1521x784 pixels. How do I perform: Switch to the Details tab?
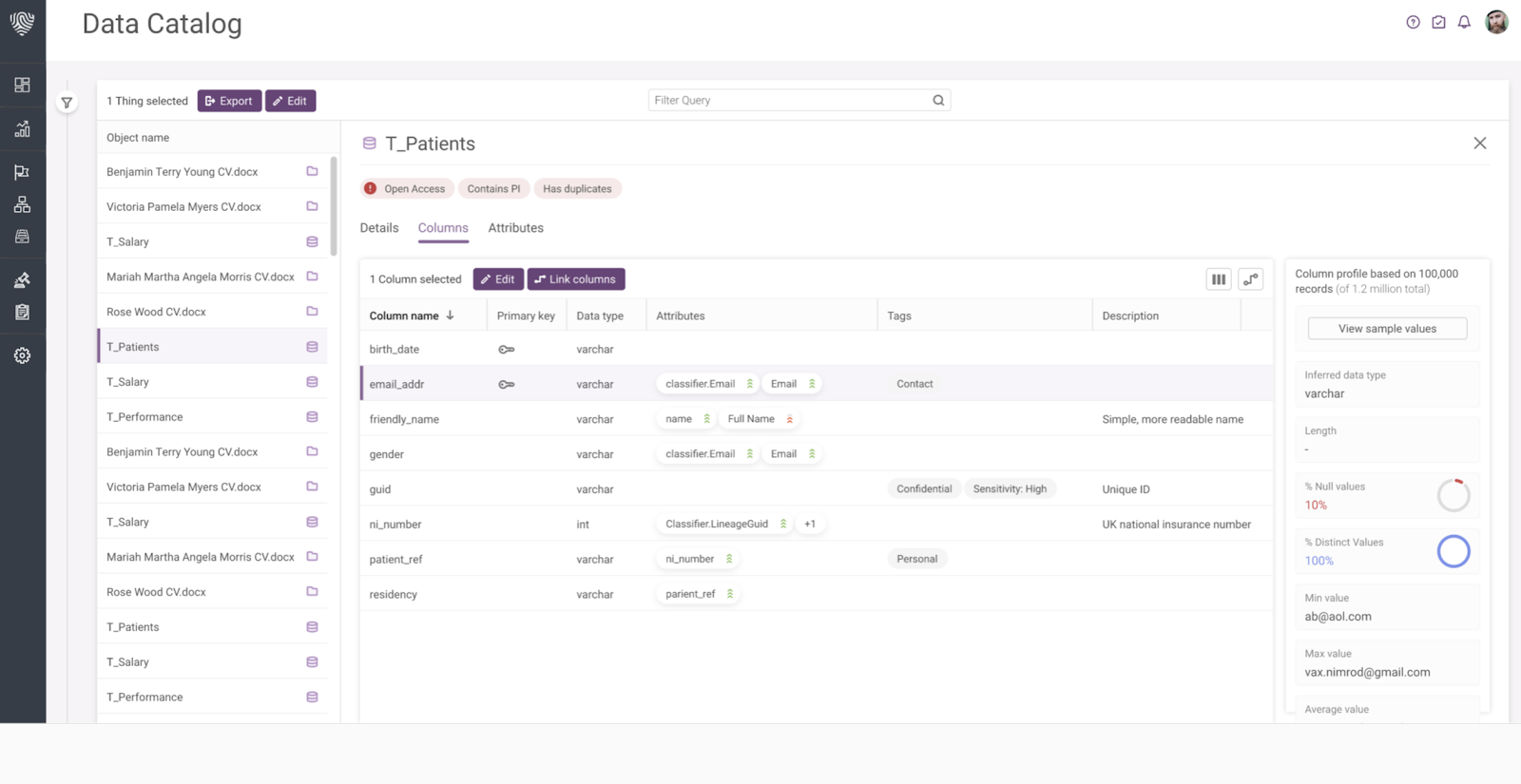[x=379, y=228]
